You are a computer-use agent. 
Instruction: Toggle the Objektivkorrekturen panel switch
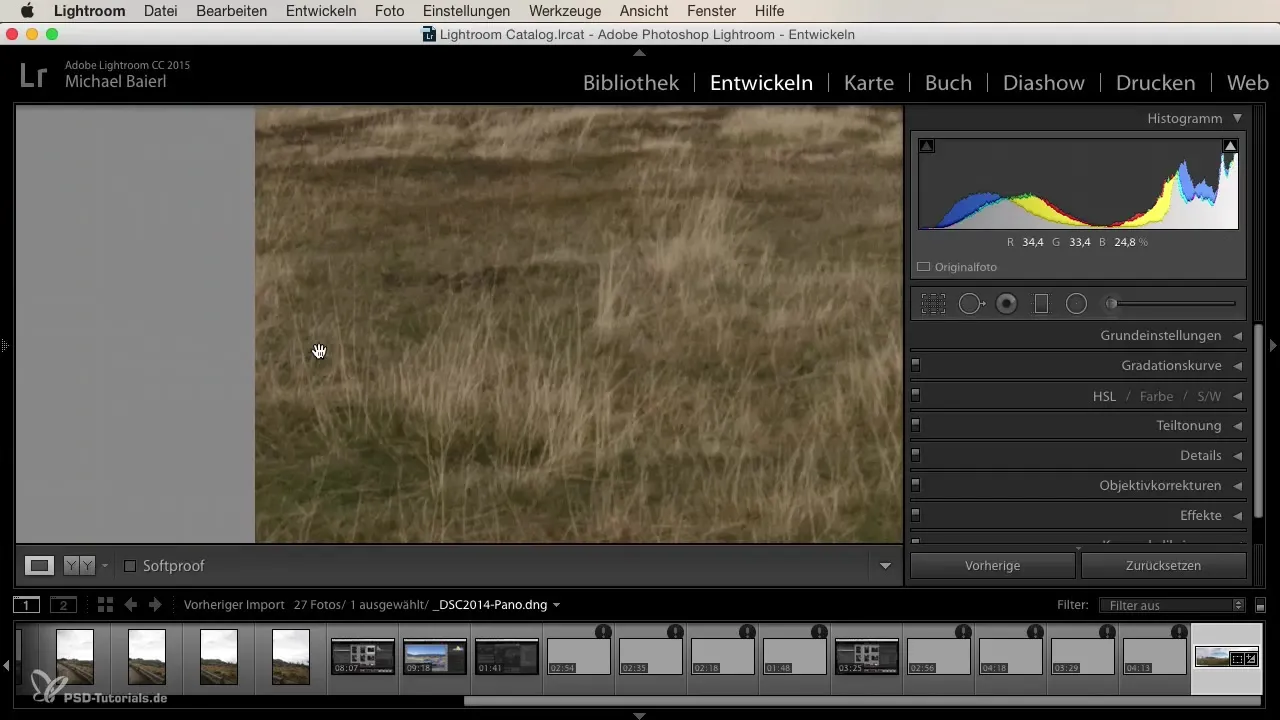pos(915,485)
